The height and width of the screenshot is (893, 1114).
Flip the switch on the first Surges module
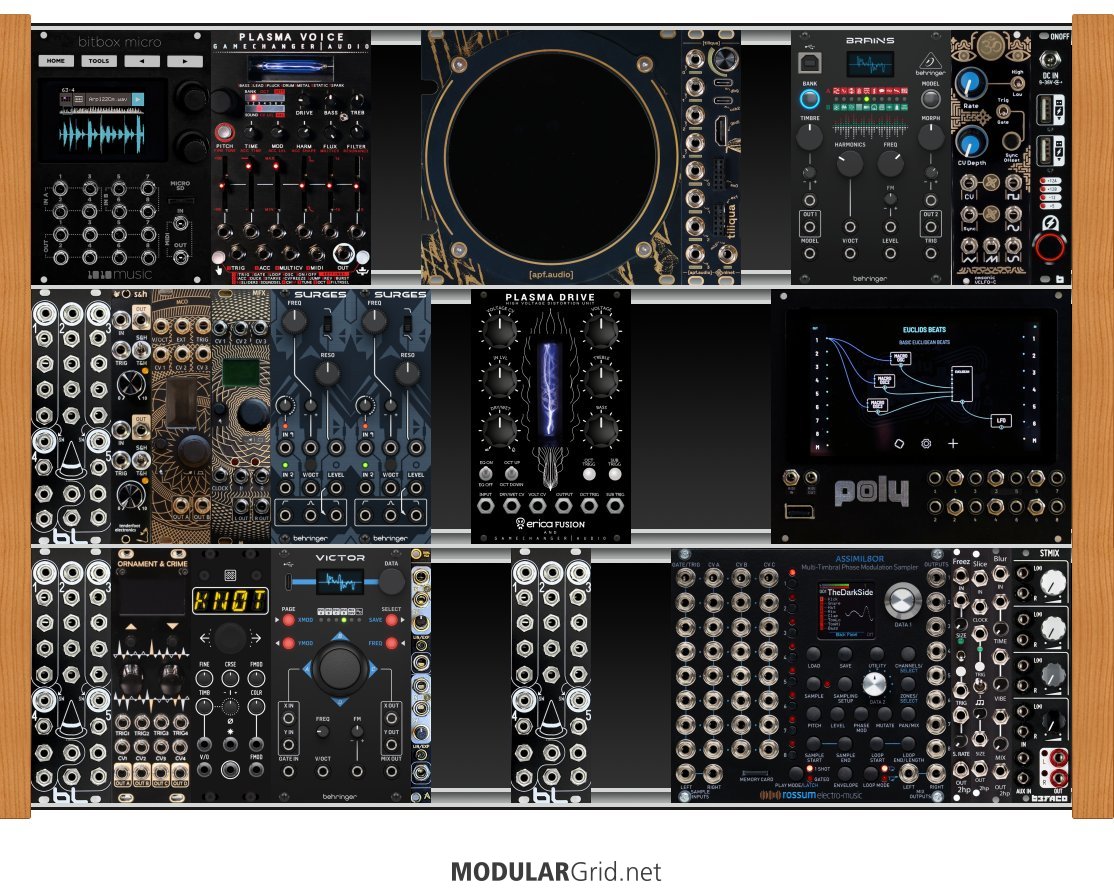(x=328, y=325)
